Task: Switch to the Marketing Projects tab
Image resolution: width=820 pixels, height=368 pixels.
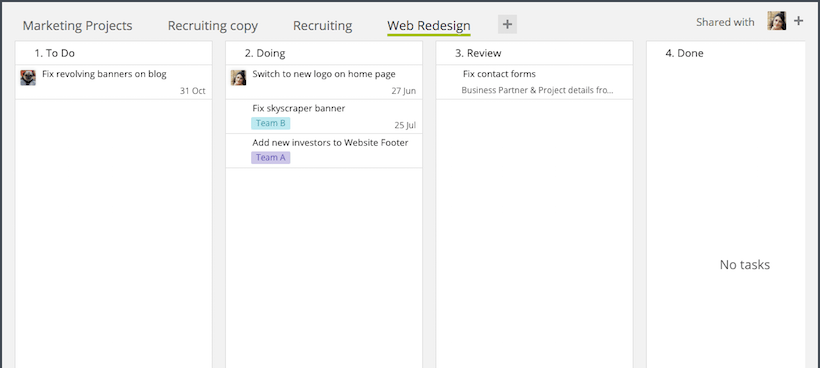Action: coord(77,26)
